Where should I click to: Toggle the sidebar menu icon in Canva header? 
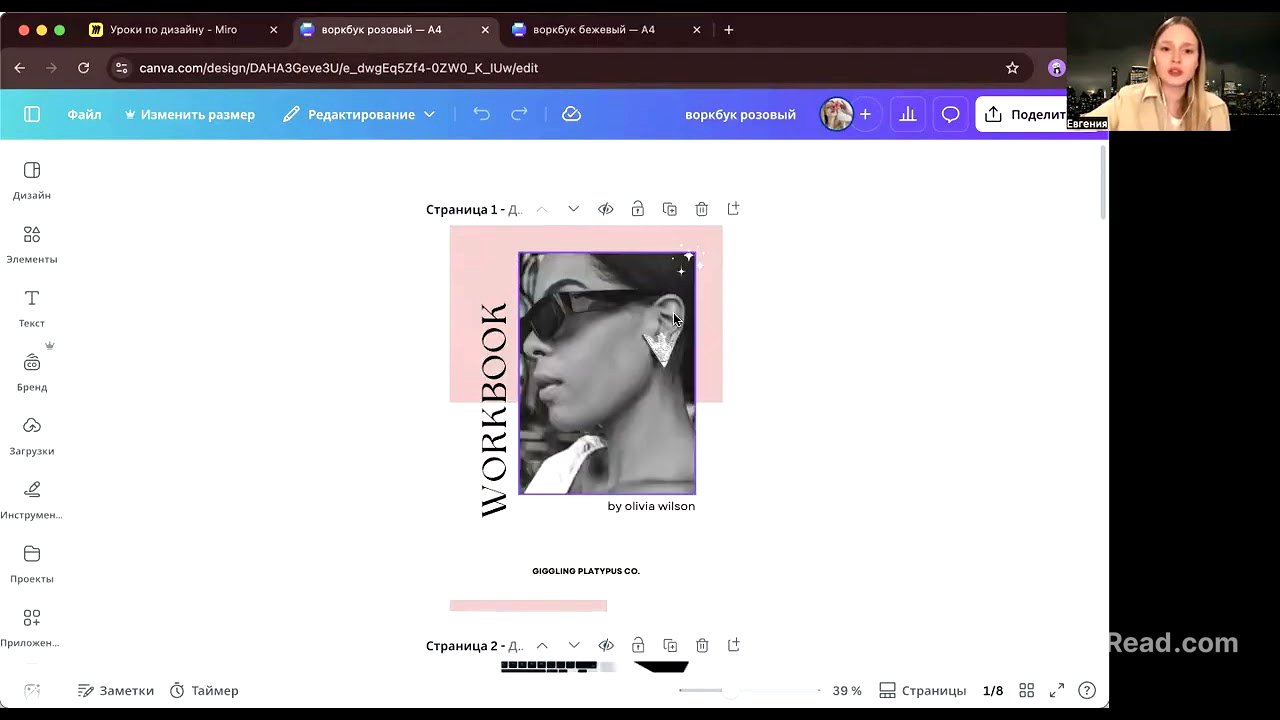32,115
